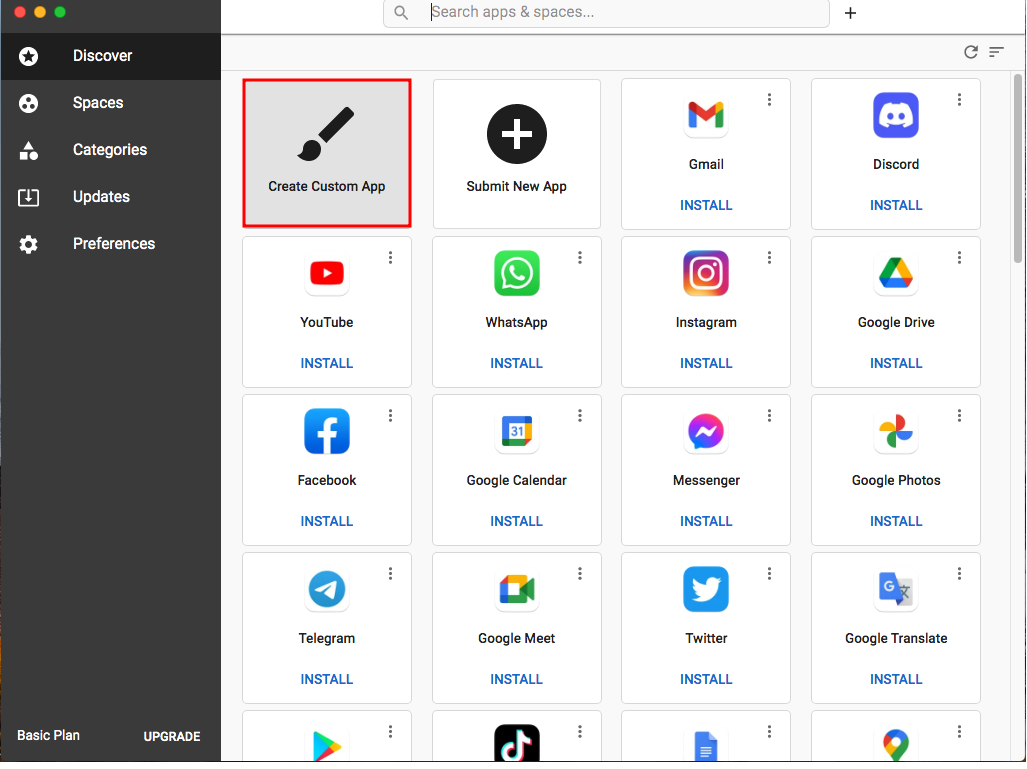Click the Instagram app icon

(706, 274)
